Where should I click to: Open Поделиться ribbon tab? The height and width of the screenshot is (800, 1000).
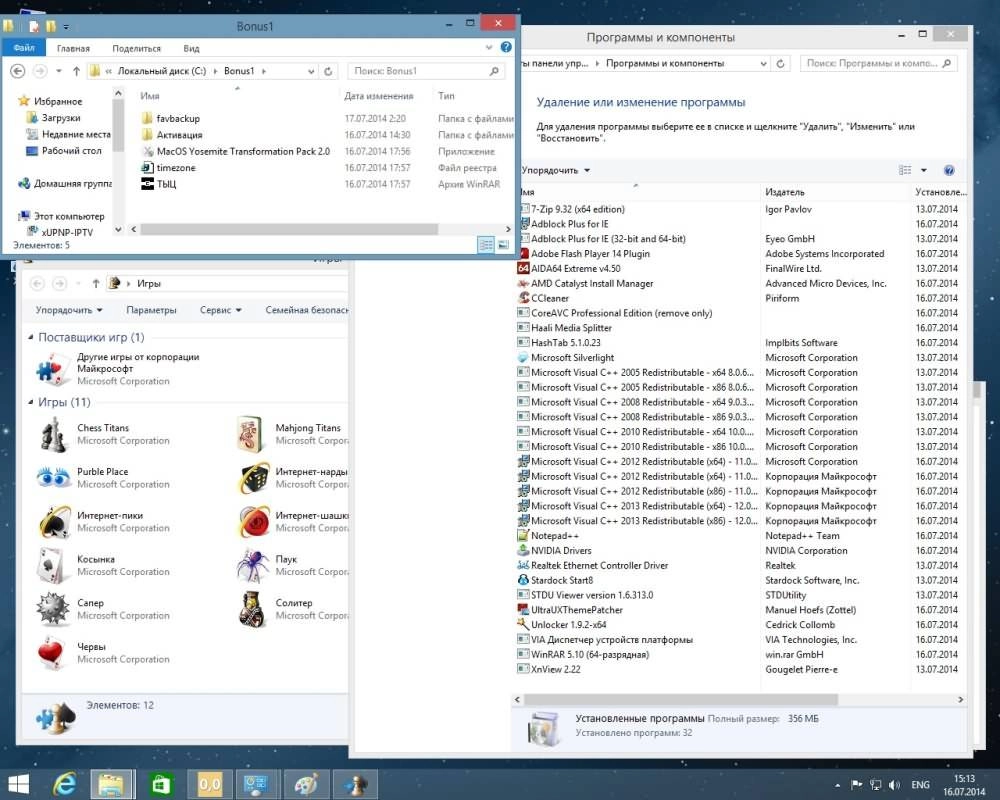click(136, 48)
